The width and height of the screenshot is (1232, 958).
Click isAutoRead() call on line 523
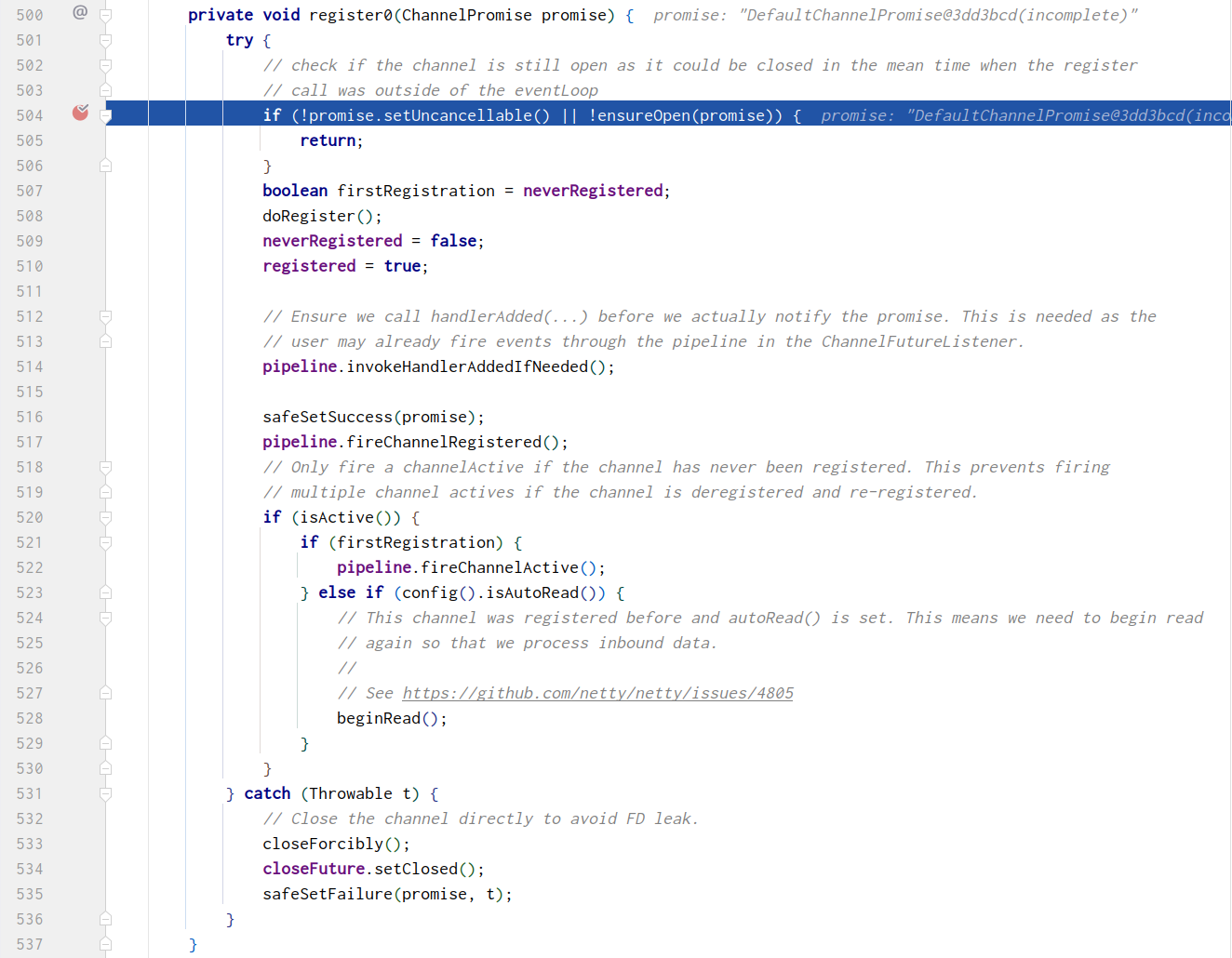[542, 592]
